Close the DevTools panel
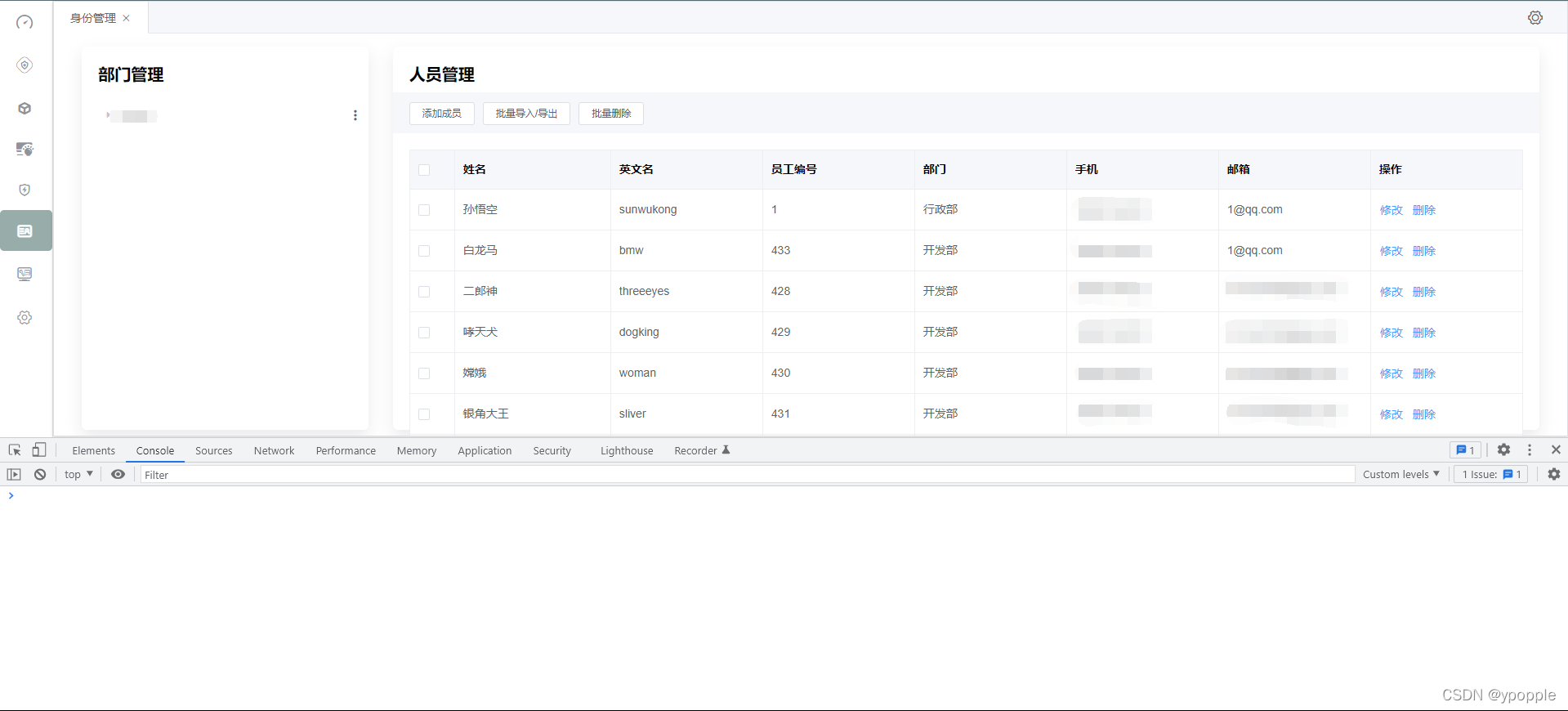Screen dimensions: 1568x711 pyautogui.click(x=1556, y=449)
